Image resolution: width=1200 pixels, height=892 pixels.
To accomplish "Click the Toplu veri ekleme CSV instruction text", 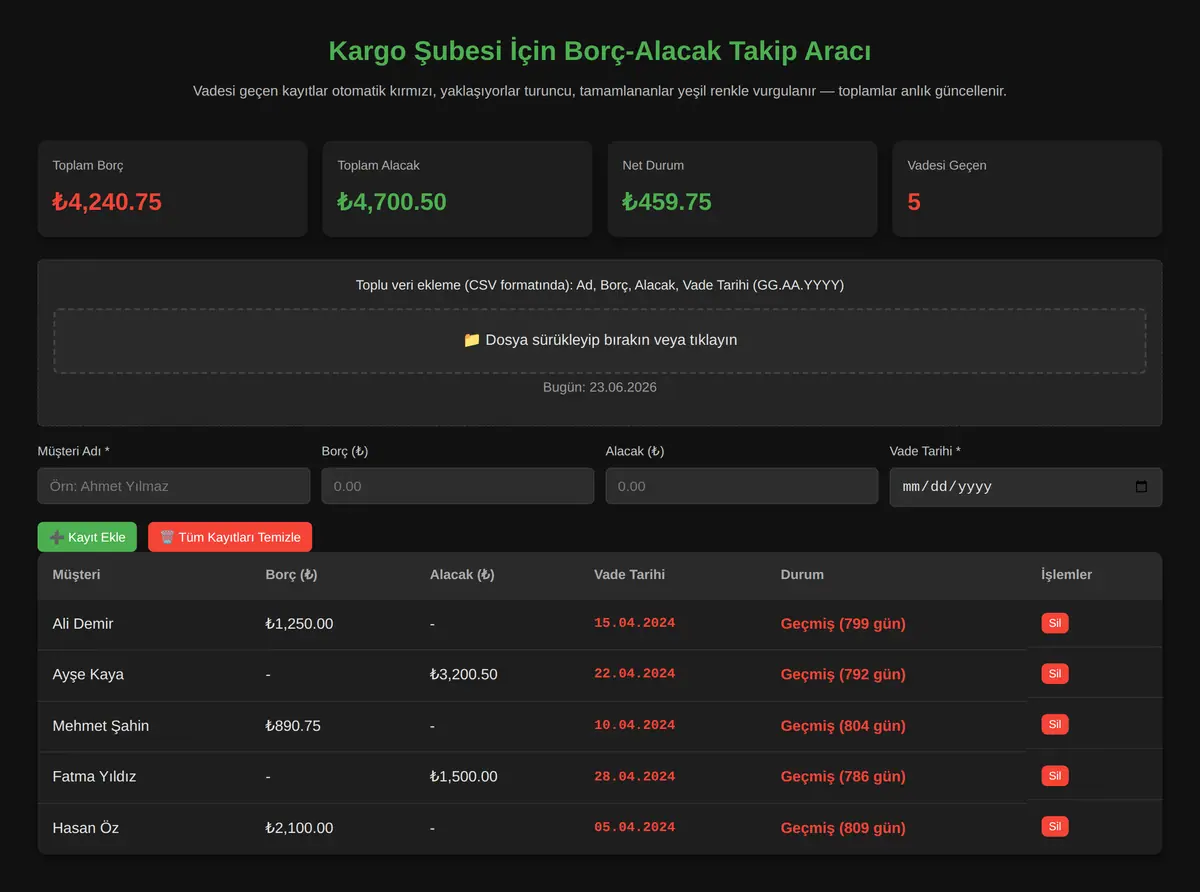I will (600, 285).
